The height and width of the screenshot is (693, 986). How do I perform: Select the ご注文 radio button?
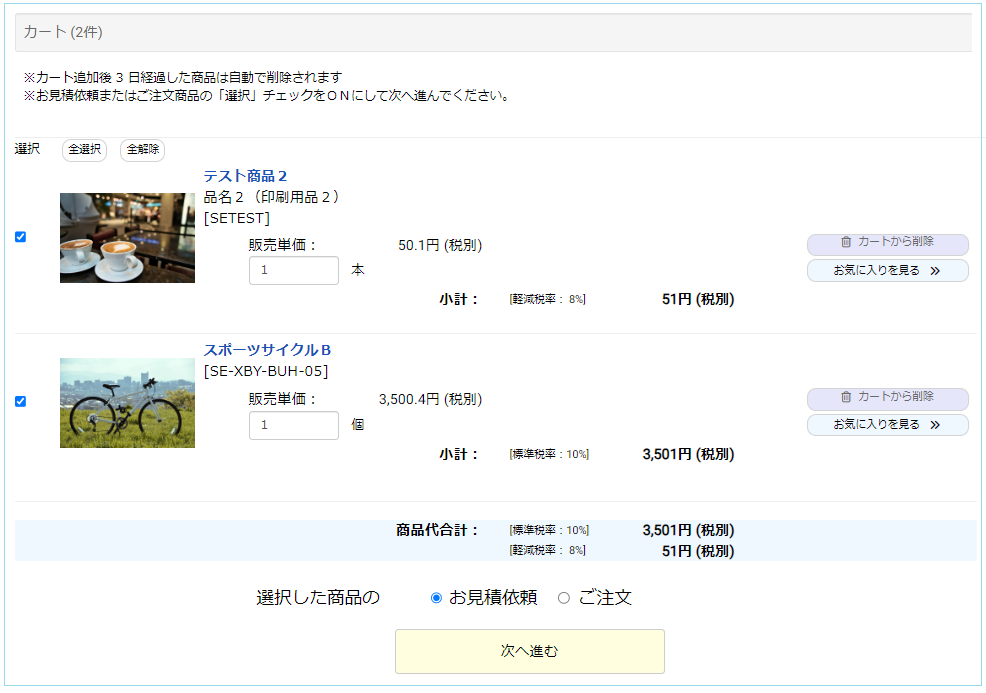point(564,598)
